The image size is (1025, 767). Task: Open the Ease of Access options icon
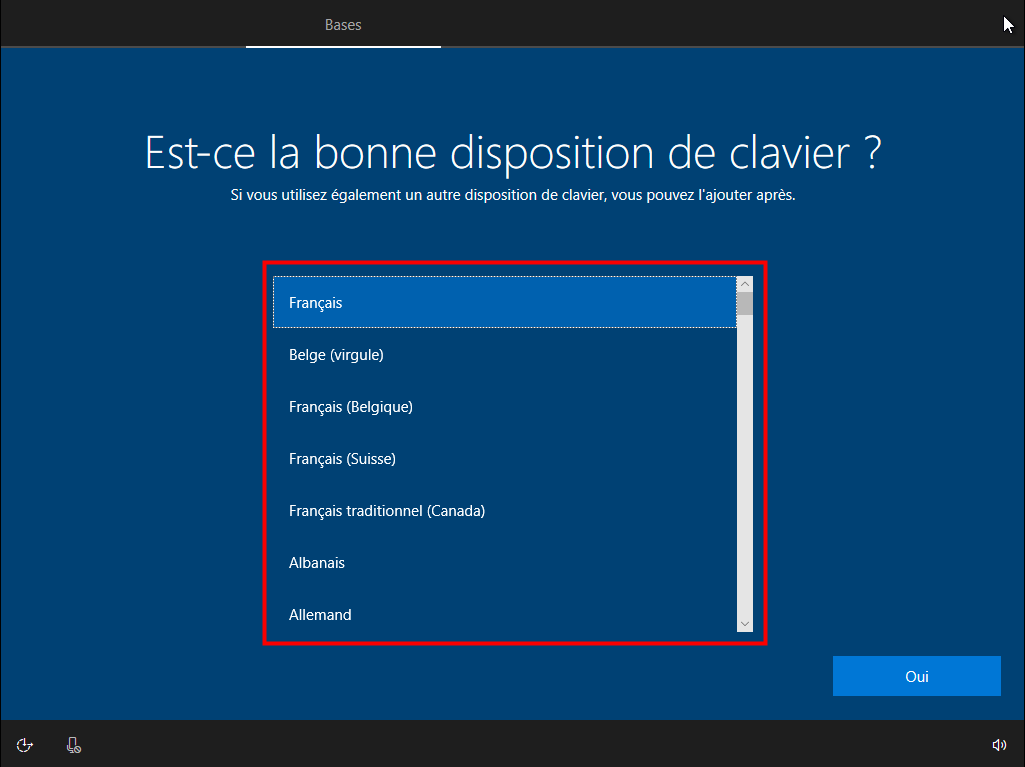point(25,744)
